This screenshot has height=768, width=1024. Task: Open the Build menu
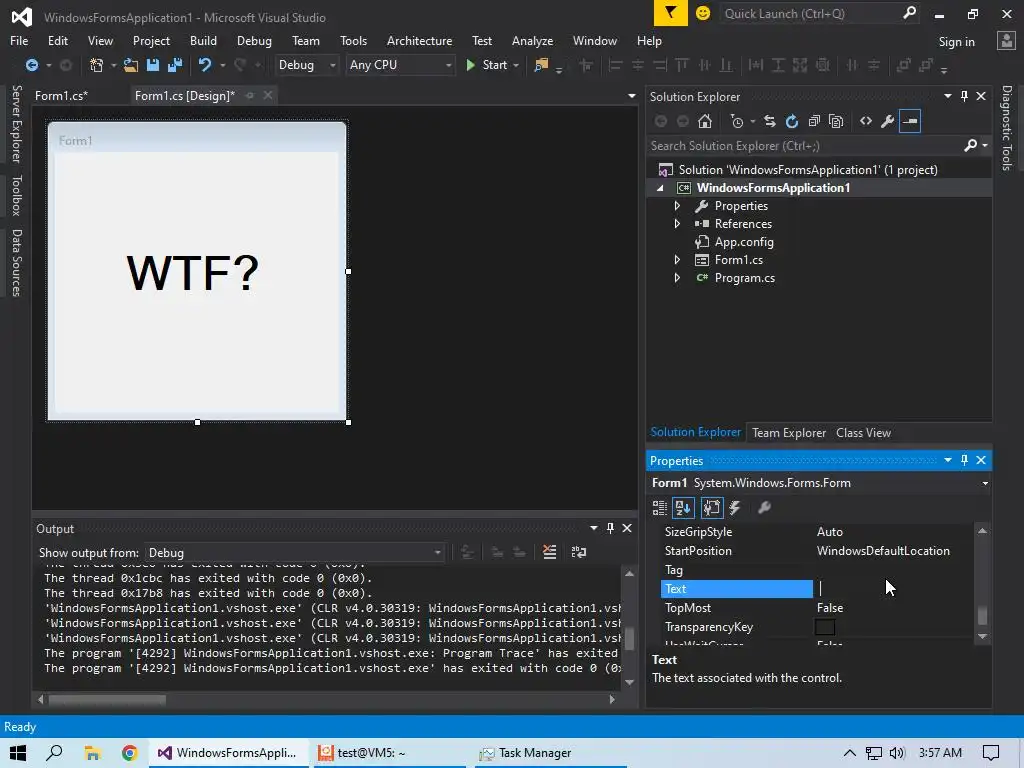point(203,40)
